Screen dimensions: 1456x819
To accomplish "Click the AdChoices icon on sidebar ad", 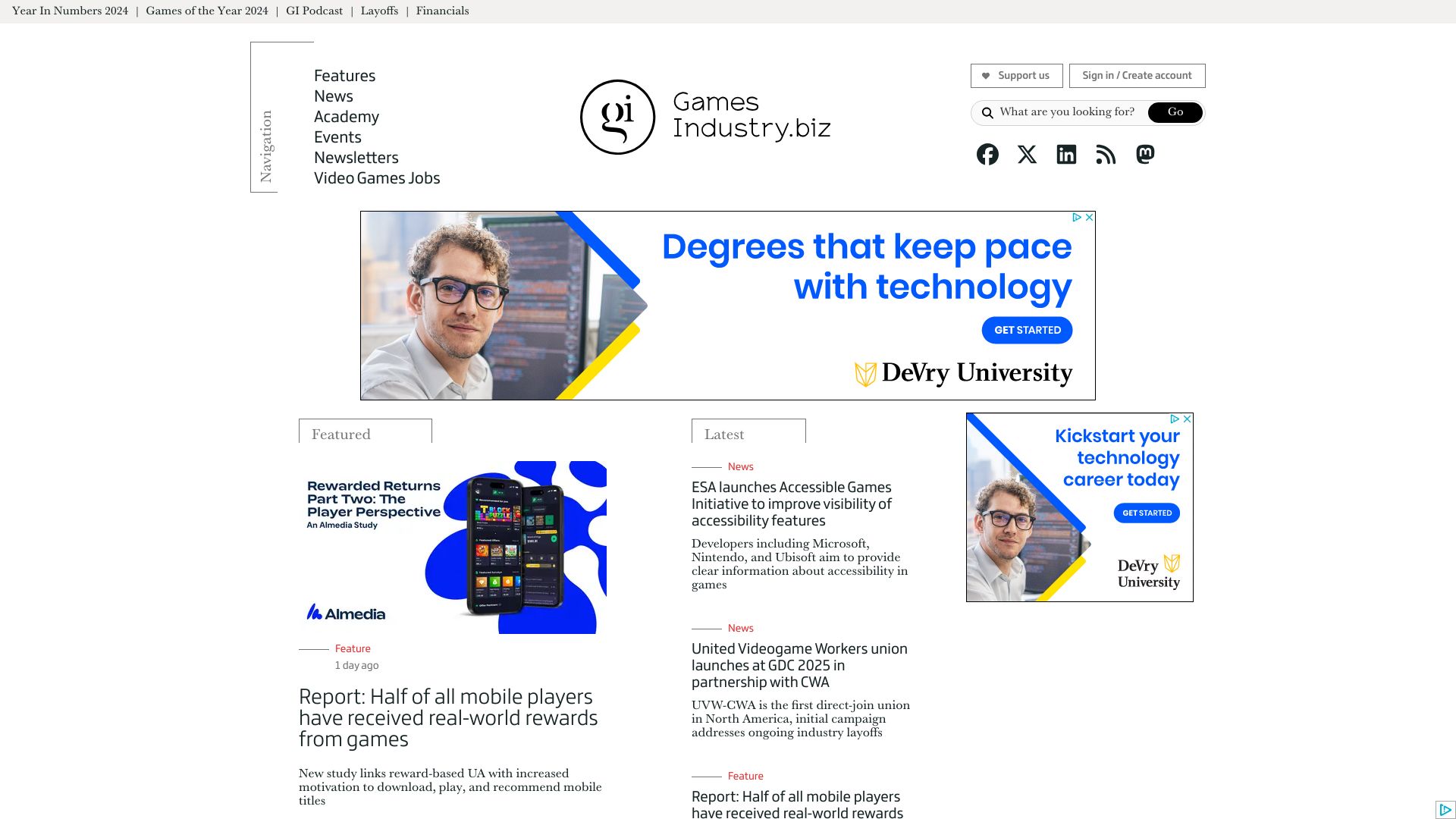I will tap(1175, 419).
